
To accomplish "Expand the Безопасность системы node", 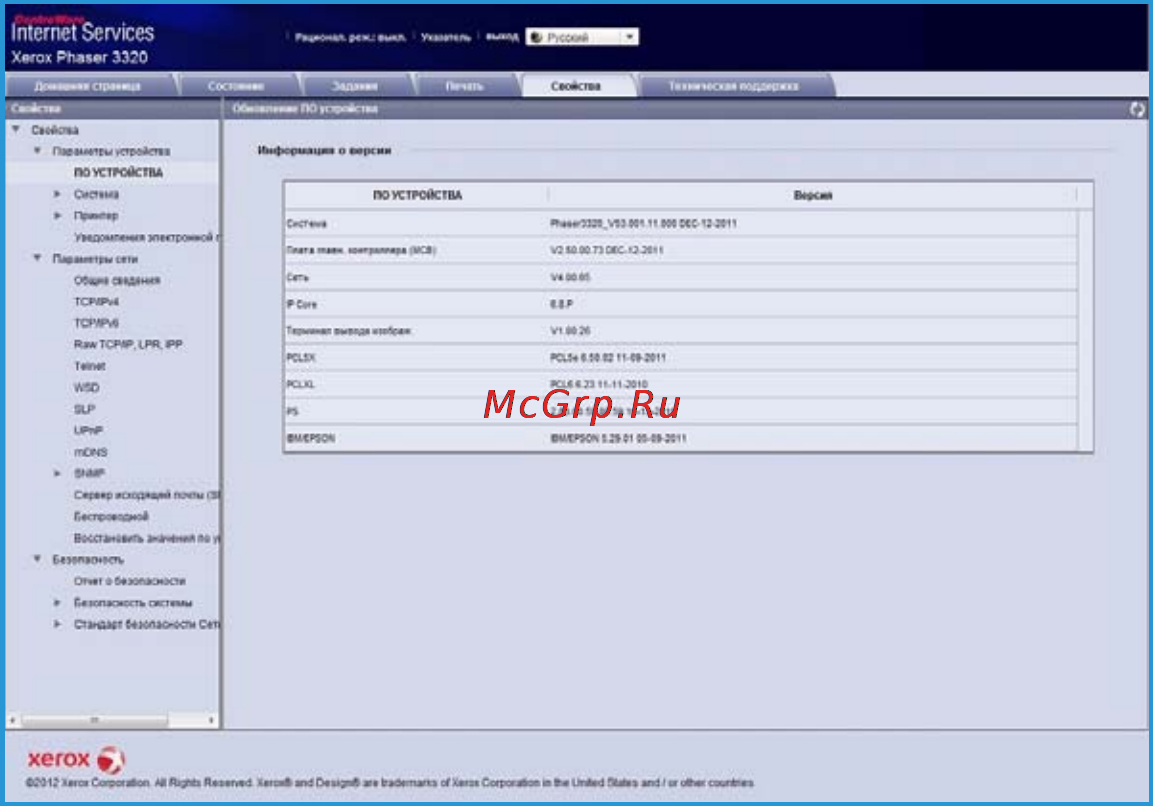I will (57, 602).
